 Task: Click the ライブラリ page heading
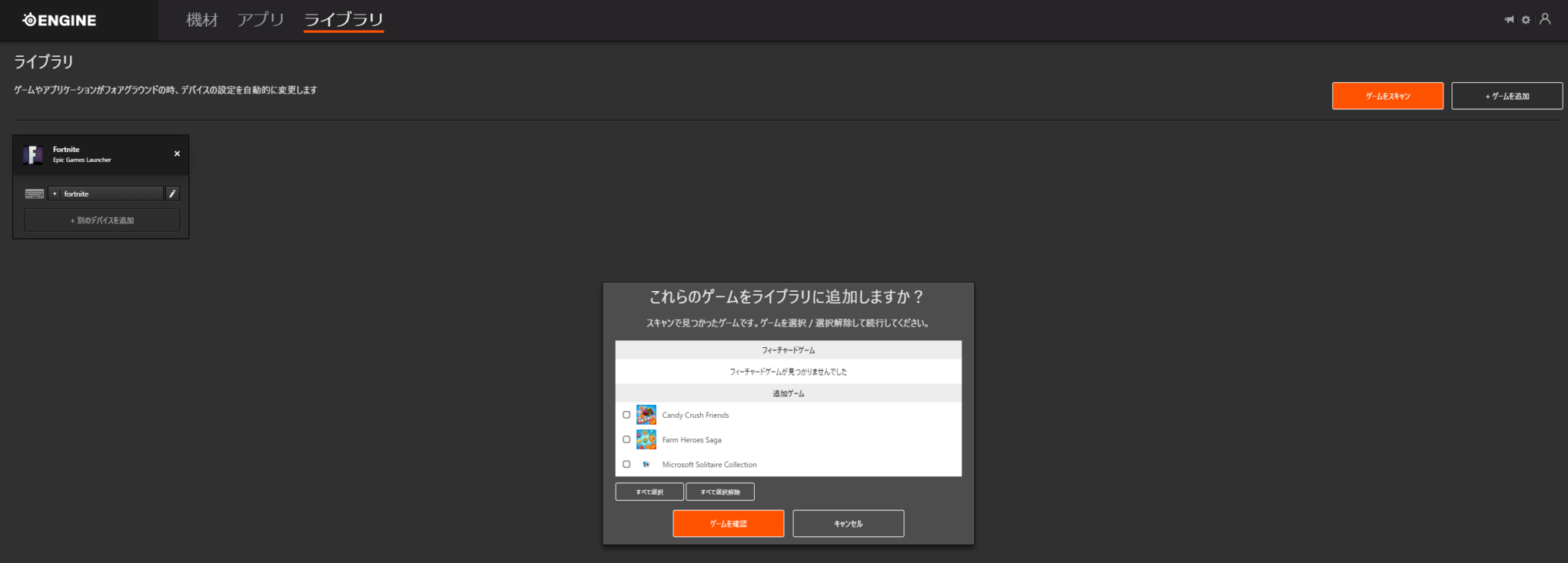coord(44,61)
